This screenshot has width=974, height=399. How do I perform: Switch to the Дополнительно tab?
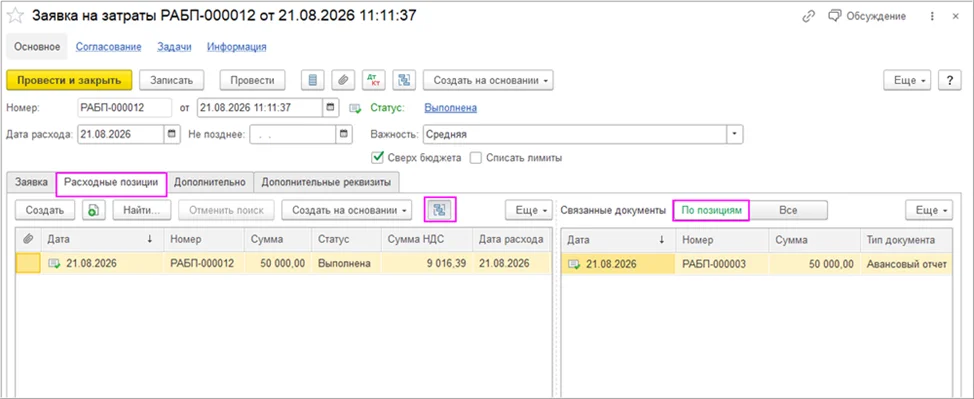coord(210,182)
